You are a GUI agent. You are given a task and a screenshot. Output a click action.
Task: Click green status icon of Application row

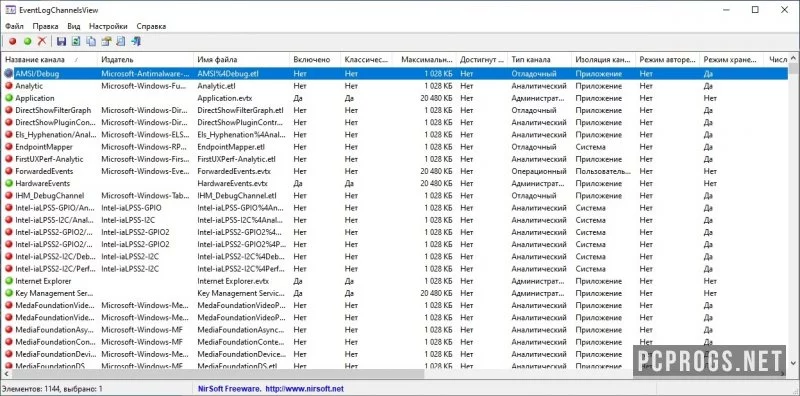tap(8, 98)
